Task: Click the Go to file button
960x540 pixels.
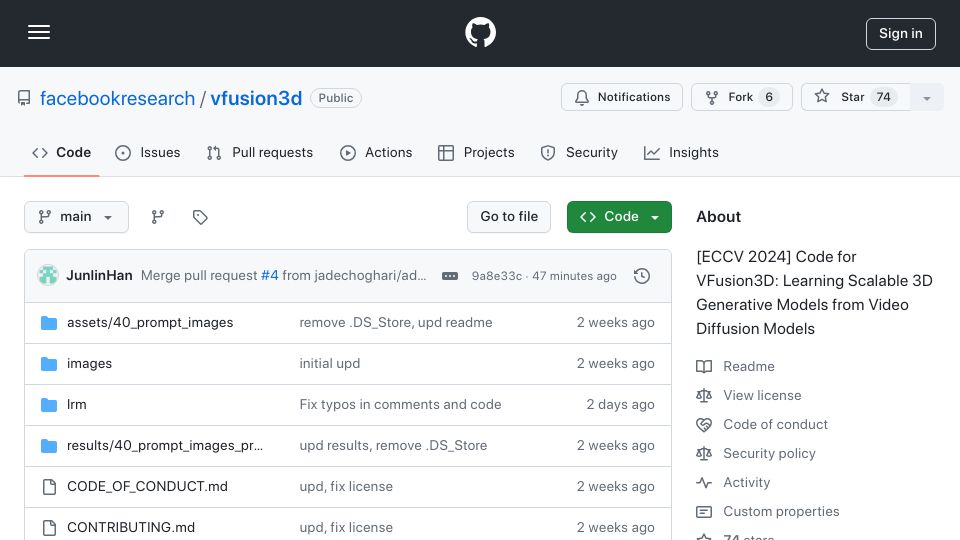Action: tap(509, 217)
